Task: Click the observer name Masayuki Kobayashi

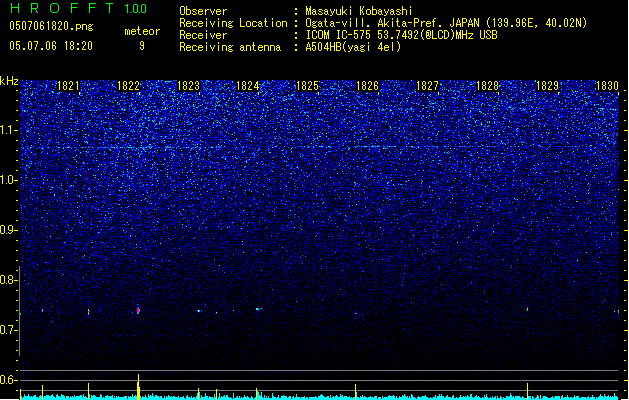Action: click(x=359, y=11)
